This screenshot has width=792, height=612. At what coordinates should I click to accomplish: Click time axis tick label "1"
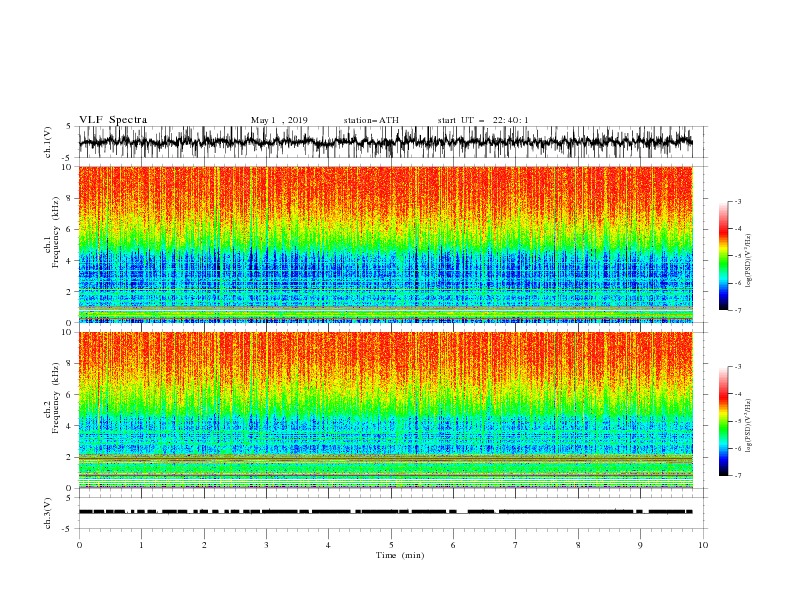pyautogui.click(x=141, y=545)
